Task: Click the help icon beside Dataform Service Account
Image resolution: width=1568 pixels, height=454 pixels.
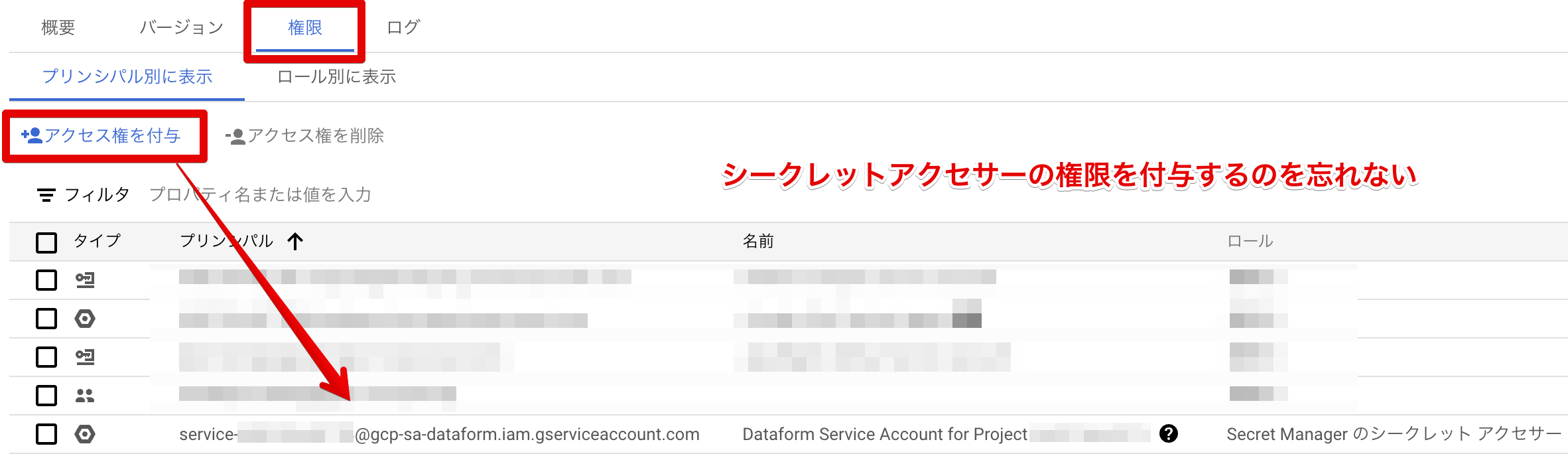Action: pos(1168,434)
